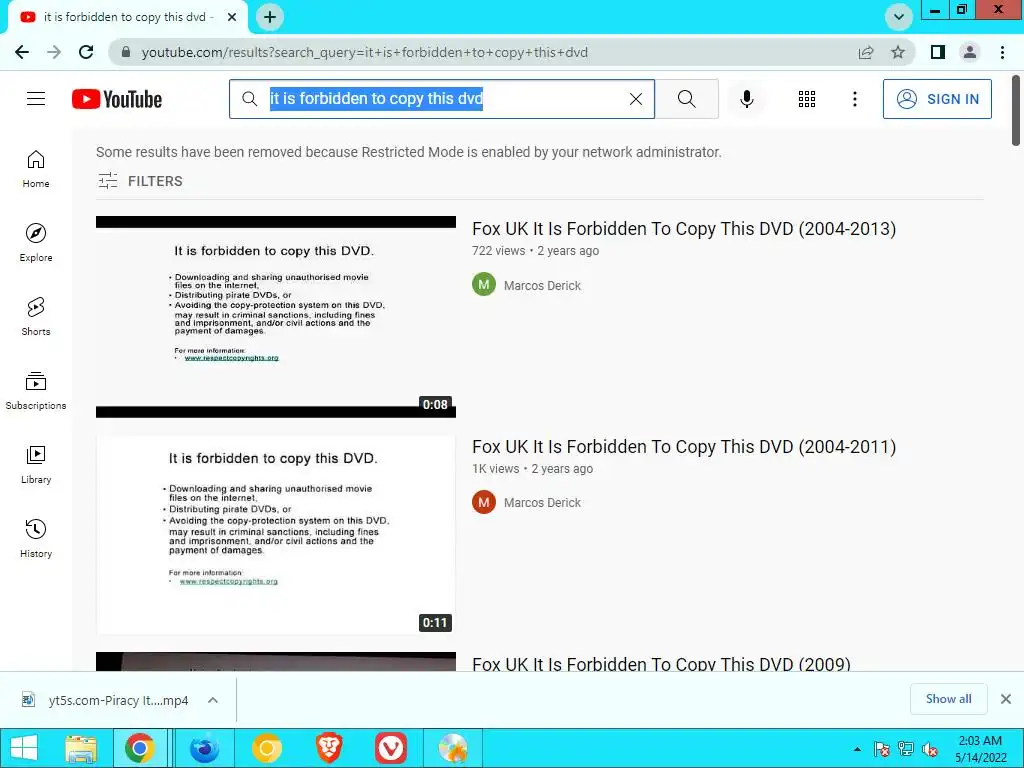Clear the search box with X
Viewport: 1024px width, 768px height.
(635, 99)
